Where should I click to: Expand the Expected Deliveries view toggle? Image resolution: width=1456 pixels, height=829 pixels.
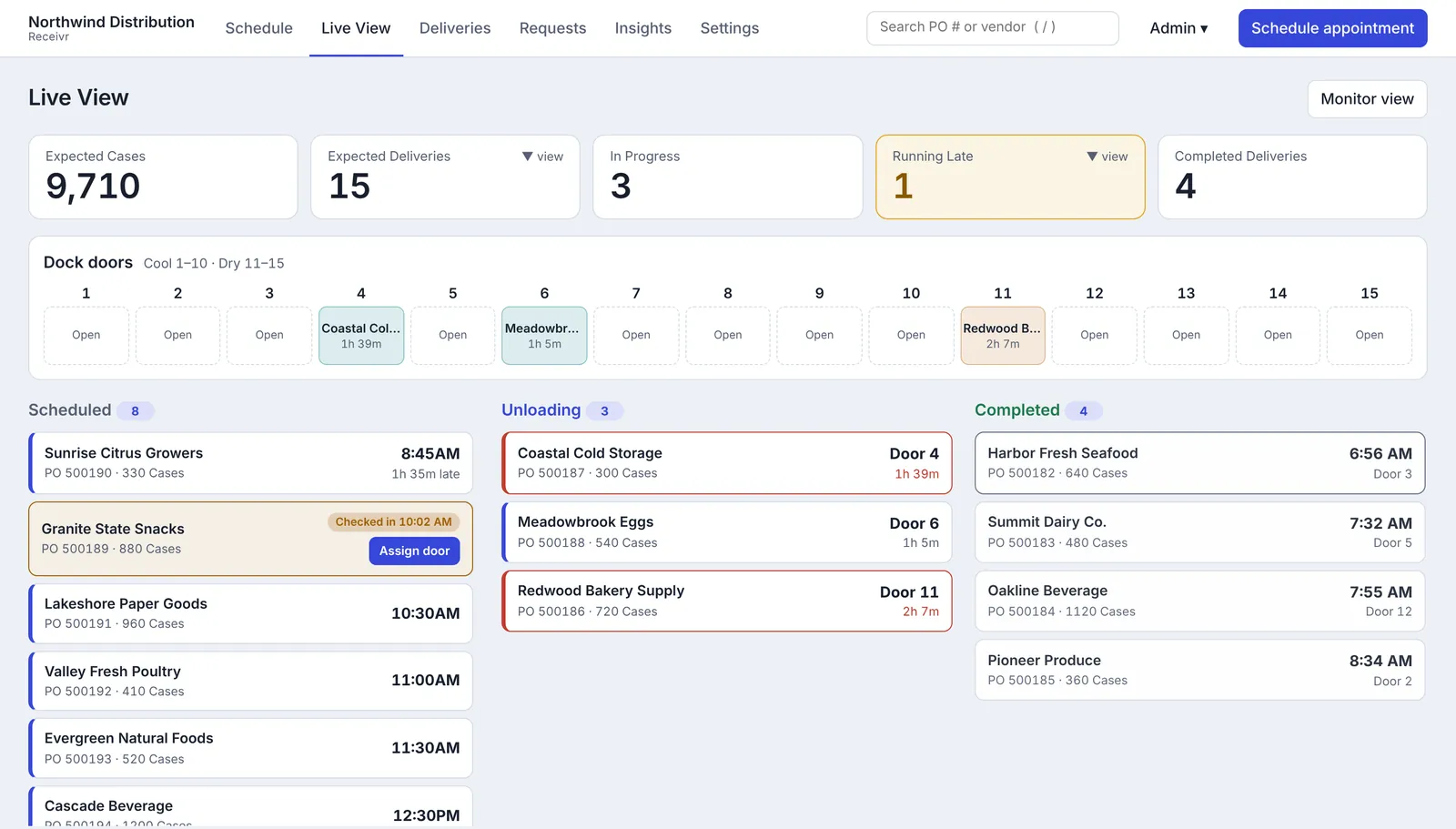(543, 157)
